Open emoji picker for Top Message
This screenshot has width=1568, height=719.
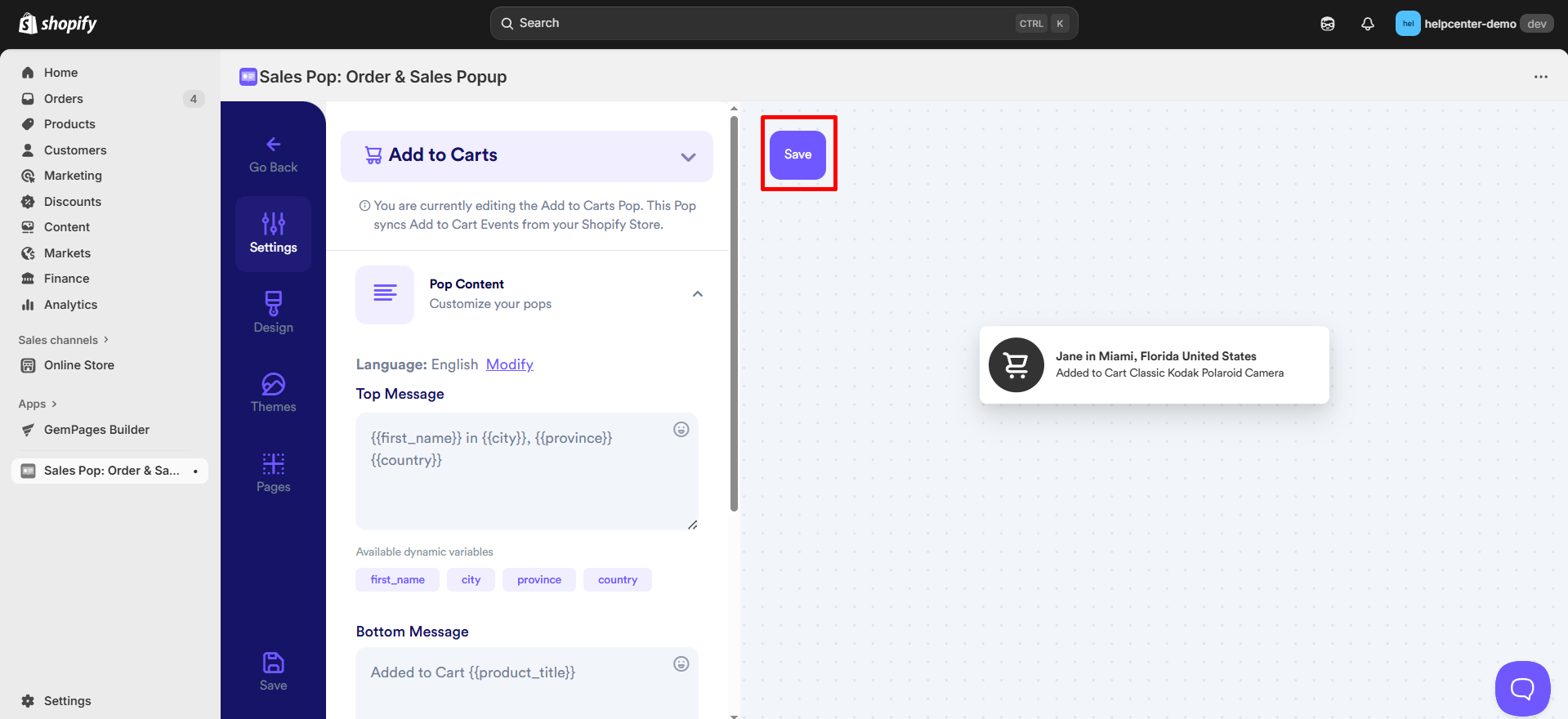pyautogui.click(x=681, y=430)
